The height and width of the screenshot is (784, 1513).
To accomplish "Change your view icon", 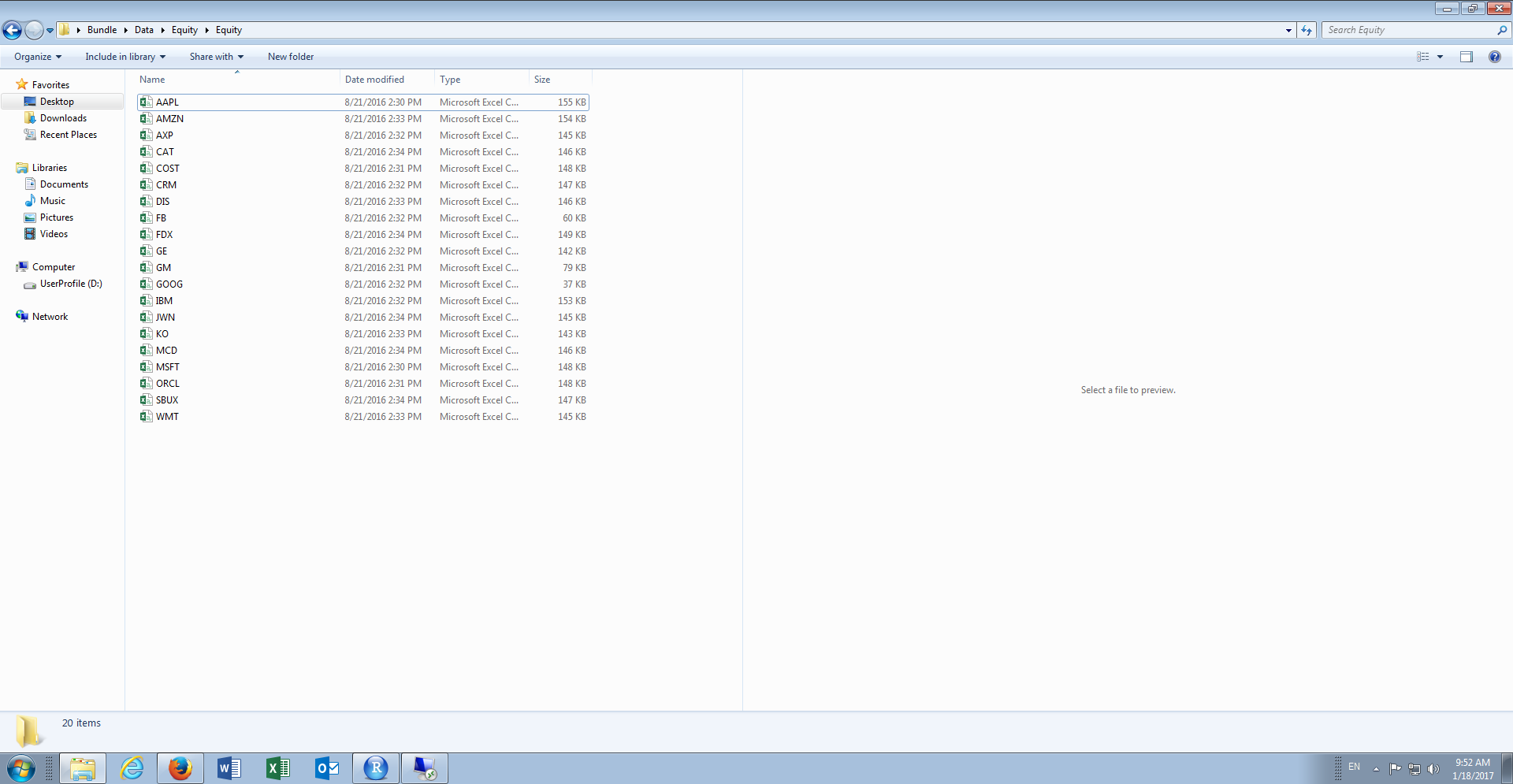I will pyautogui.click(x=1422, y=57).
